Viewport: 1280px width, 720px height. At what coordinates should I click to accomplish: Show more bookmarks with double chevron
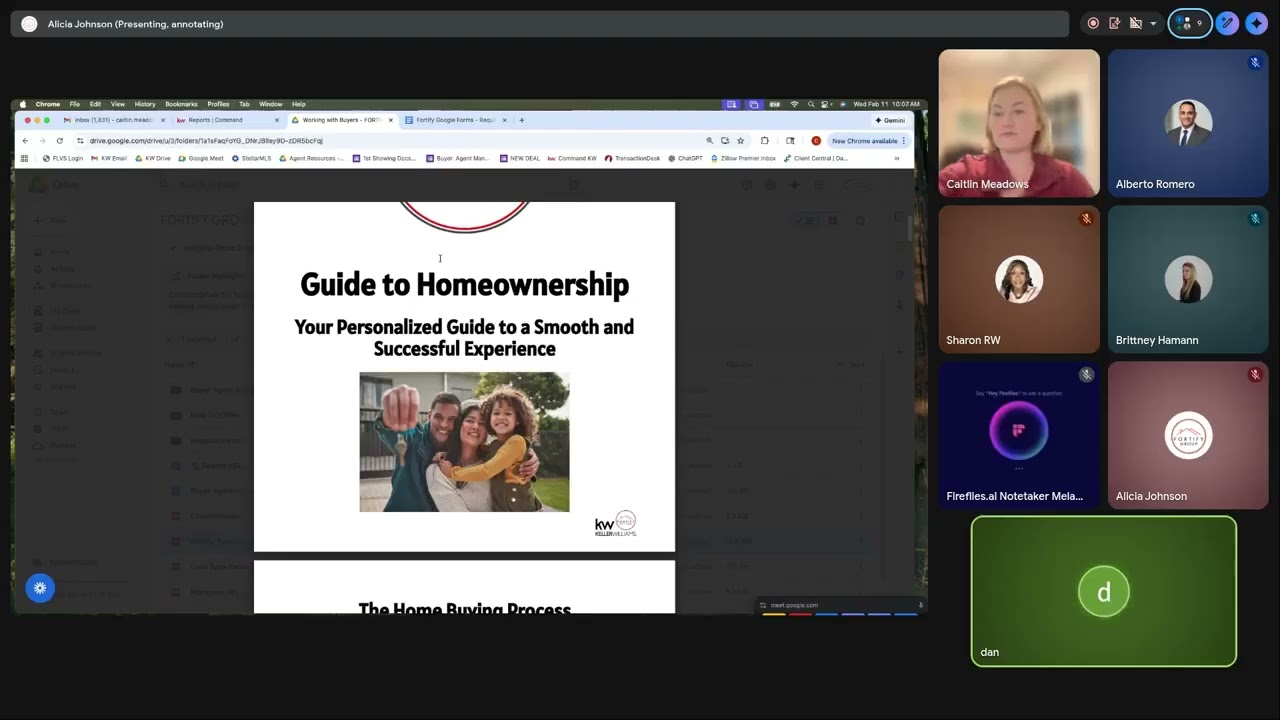897,158
